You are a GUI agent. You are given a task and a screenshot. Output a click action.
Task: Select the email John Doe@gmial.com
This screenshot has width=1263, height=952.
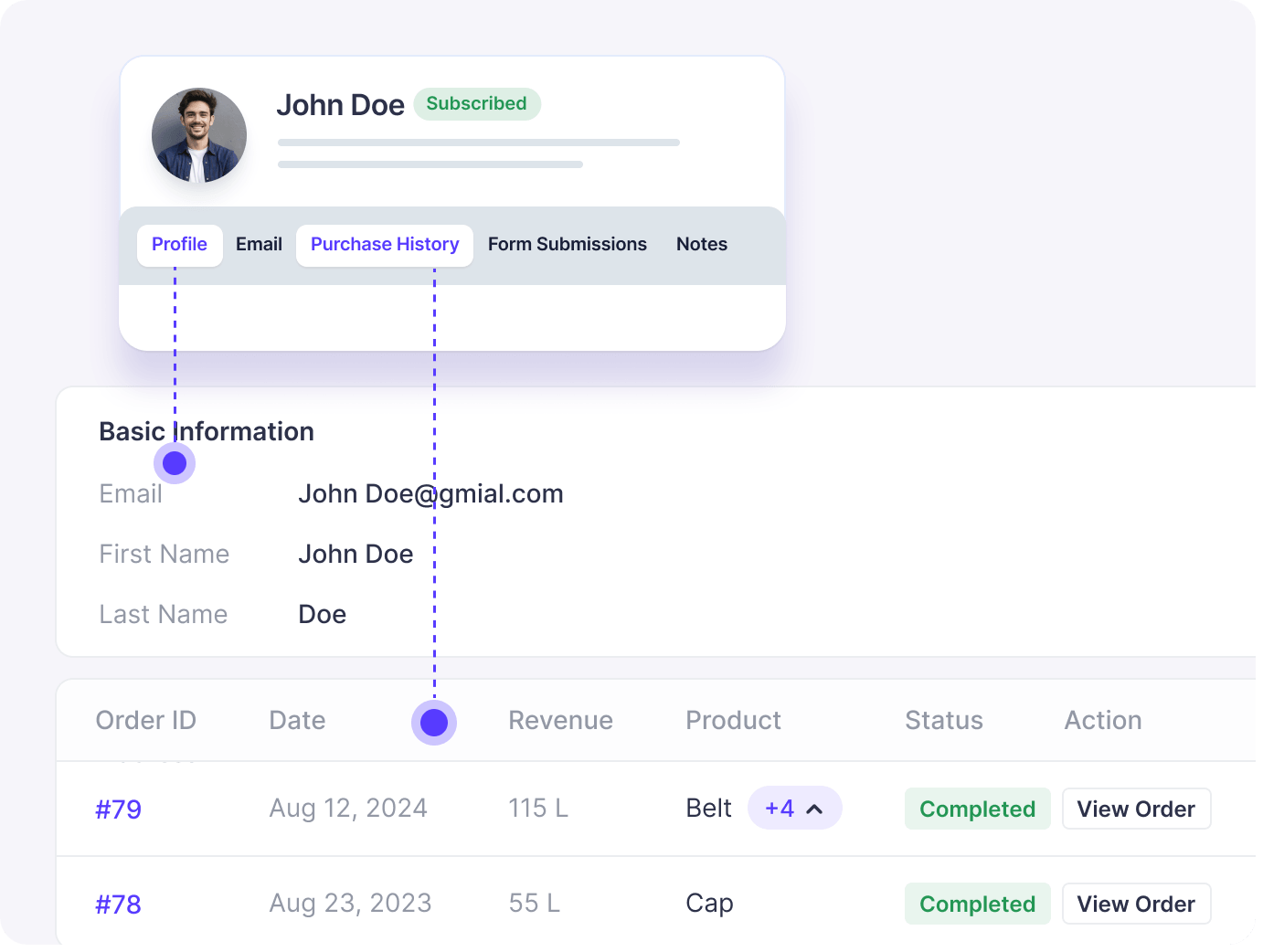[x=431, y=494]
